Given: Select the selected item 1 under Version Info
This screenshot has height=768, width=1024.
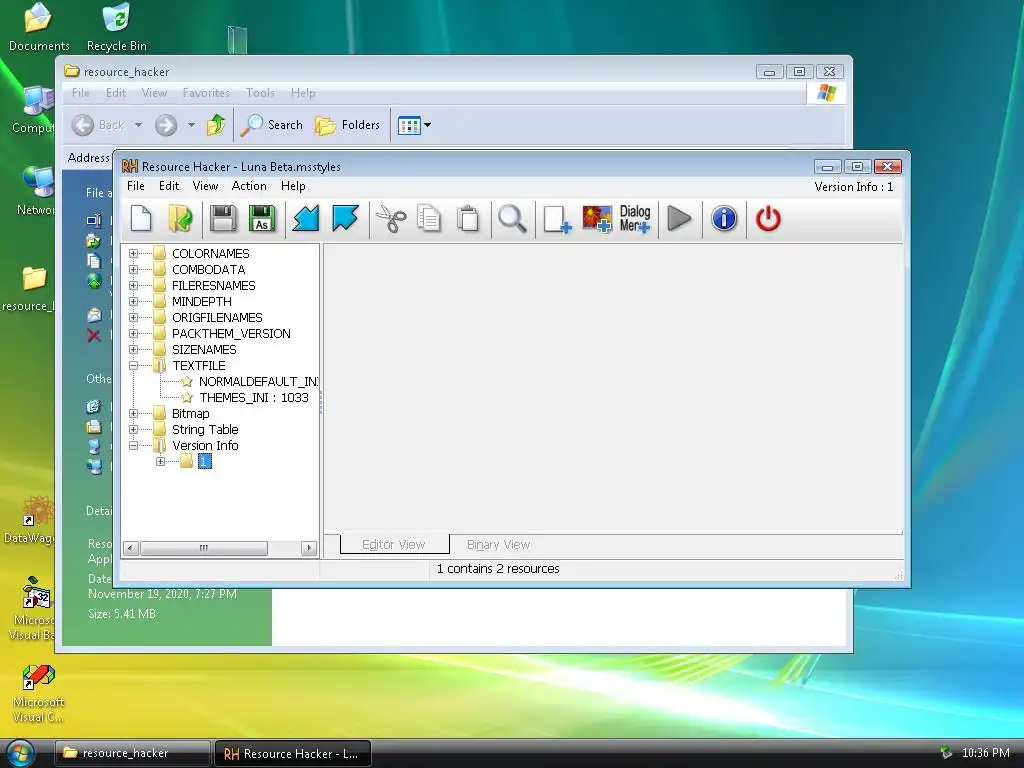Looking at the screenshot, I should pos(204,462).
